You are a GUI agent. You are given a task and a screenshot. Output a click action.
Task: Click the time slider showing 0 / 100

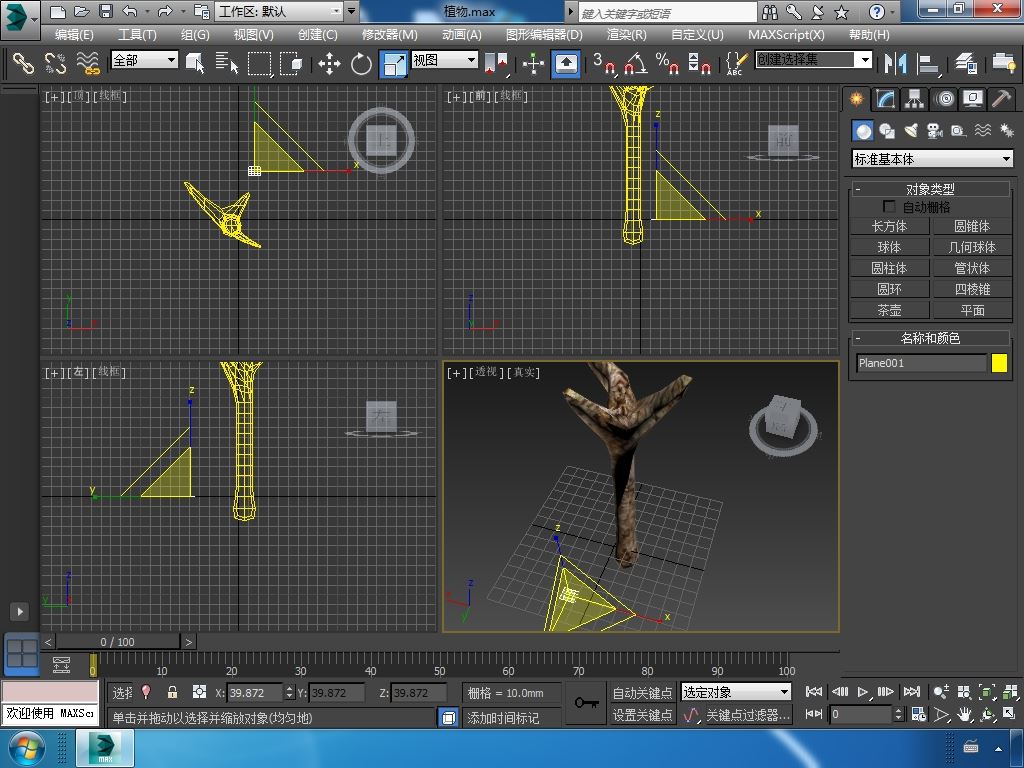click(x=118, y=642)
